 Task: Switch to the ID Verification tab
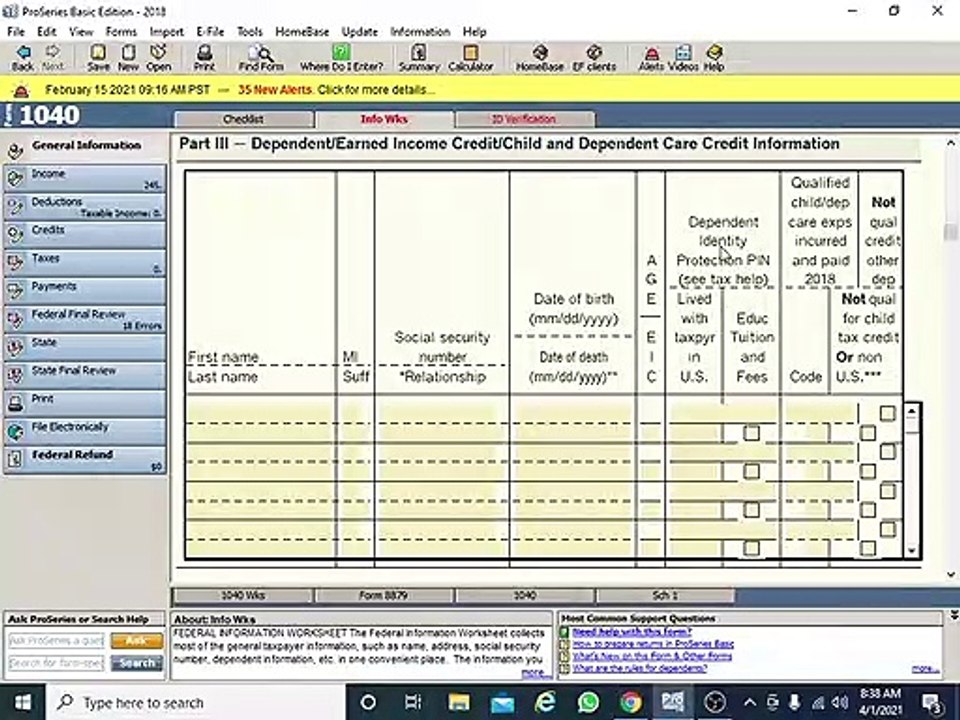(x=525, y=119)
